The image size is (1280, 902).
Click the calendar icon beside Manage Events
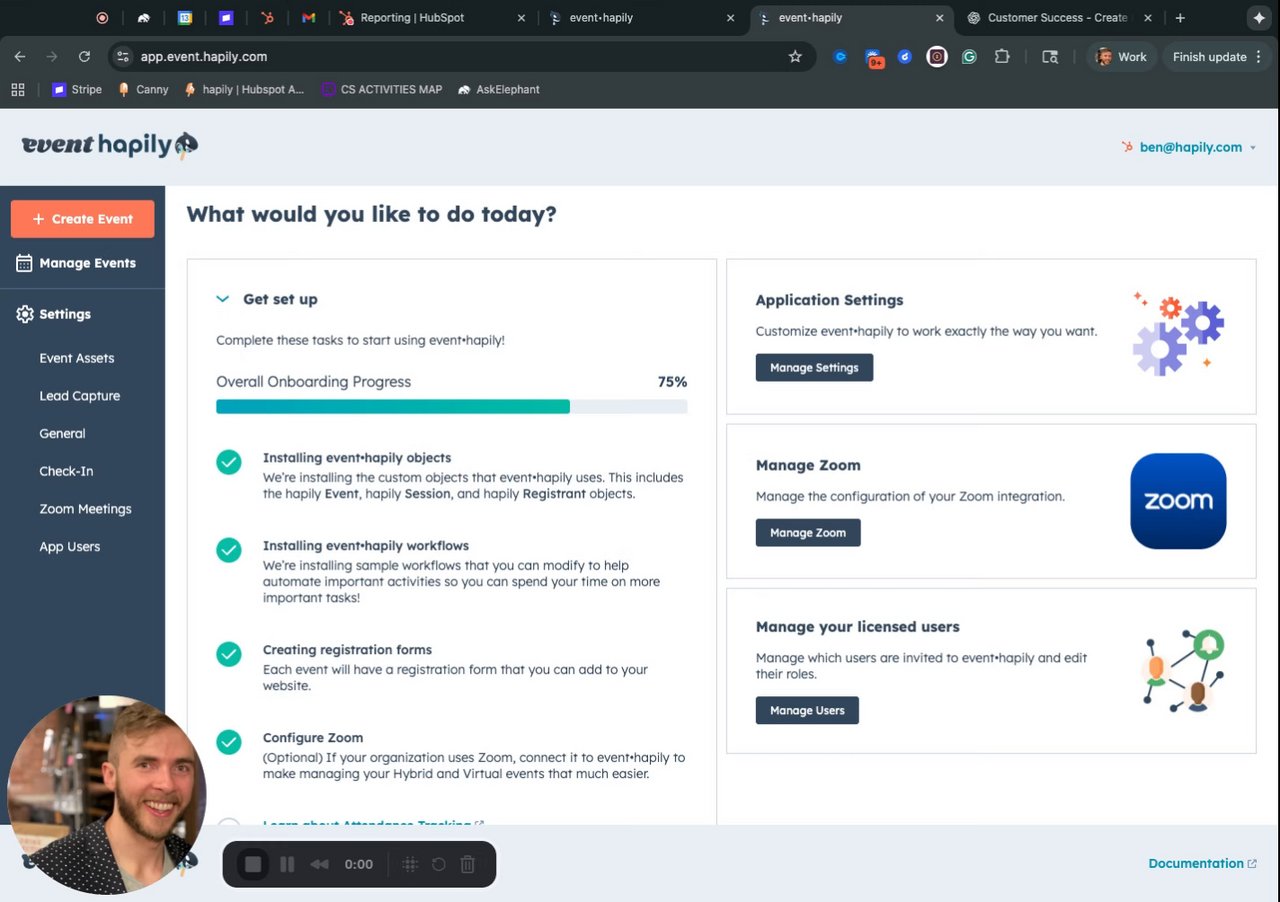(24, 263)
